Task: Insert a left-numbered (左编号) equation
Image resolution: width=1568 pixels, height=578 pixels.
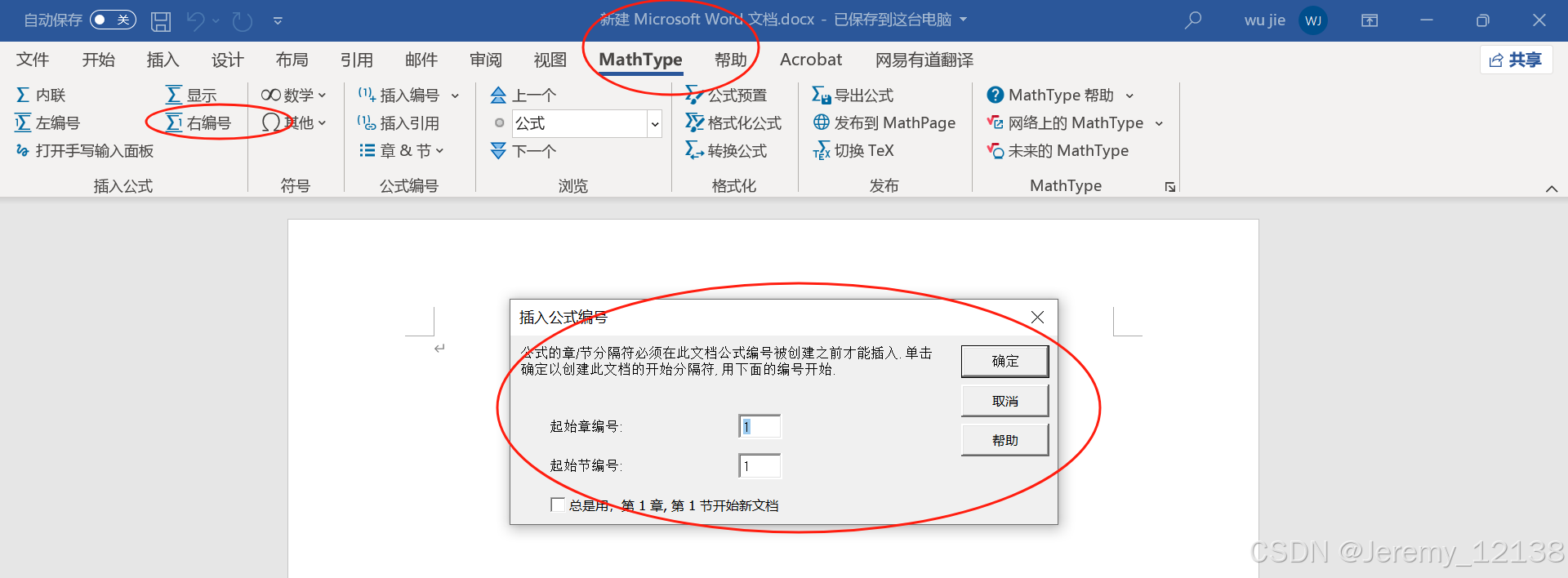Action: pos(48,123)
